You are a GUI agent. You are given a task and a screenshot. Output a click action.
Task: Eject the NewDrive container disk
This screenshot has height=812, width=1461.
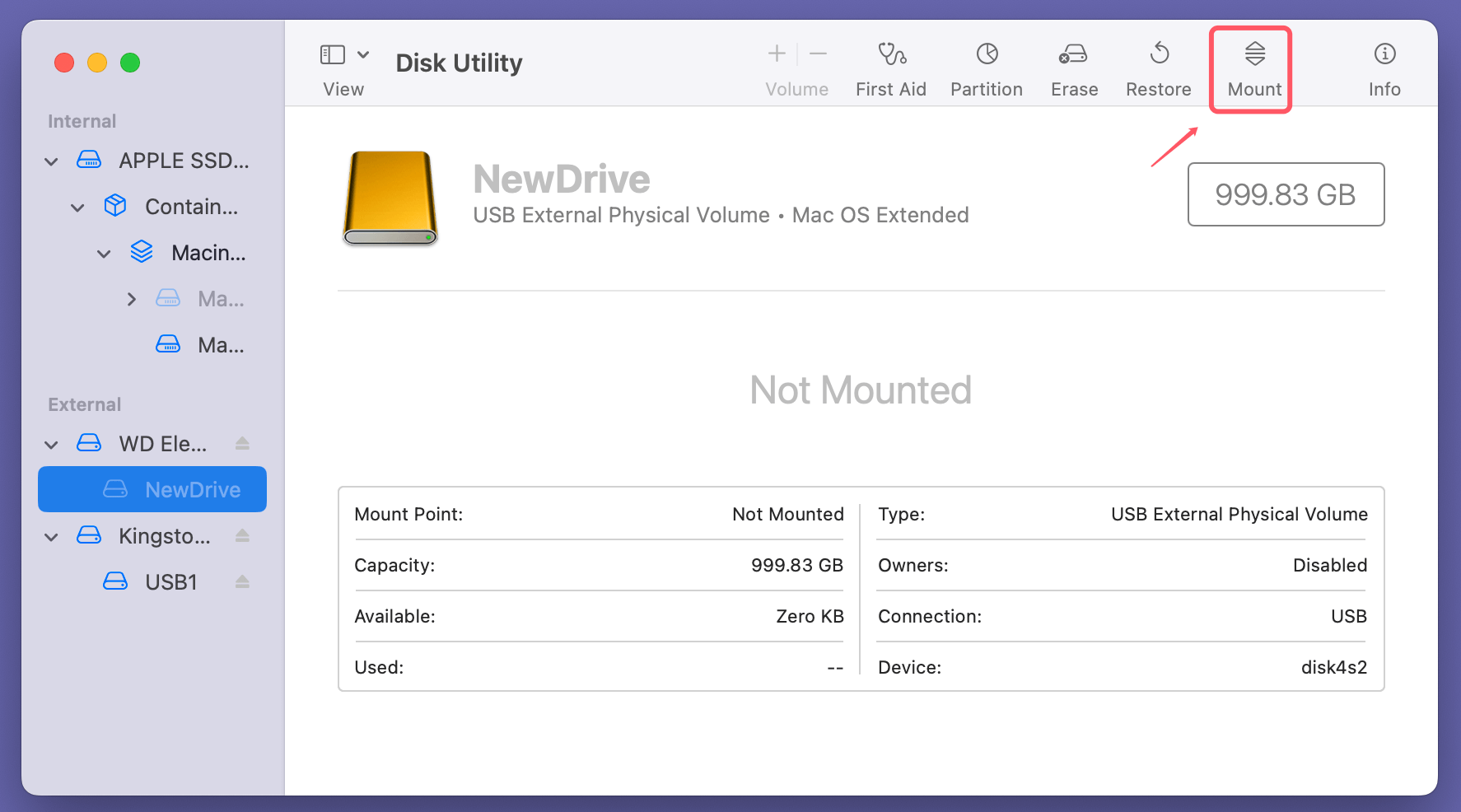click(242, 443)
